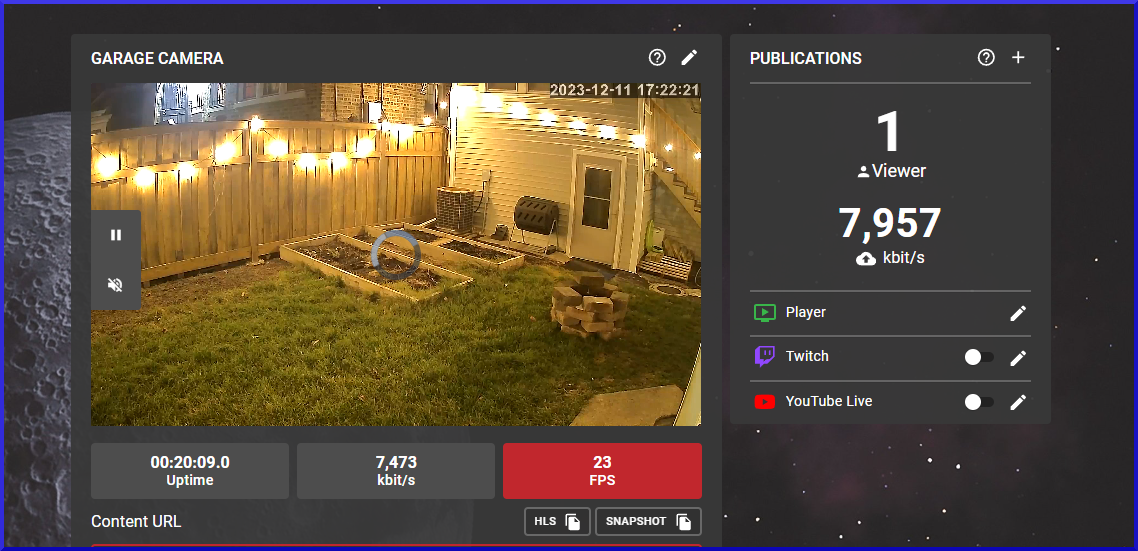Click the kbit/s bitrate tile
1138x551 pixels.
(396, 471)
